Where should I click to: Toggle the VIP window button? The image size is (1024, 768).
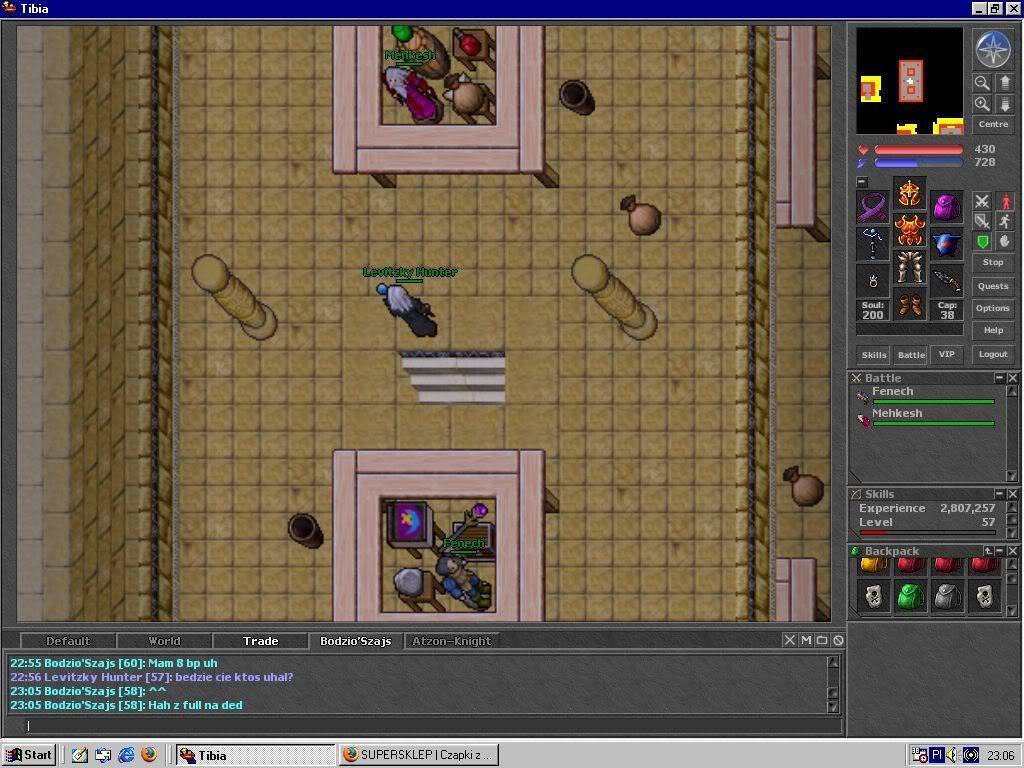tap(946, 355)
